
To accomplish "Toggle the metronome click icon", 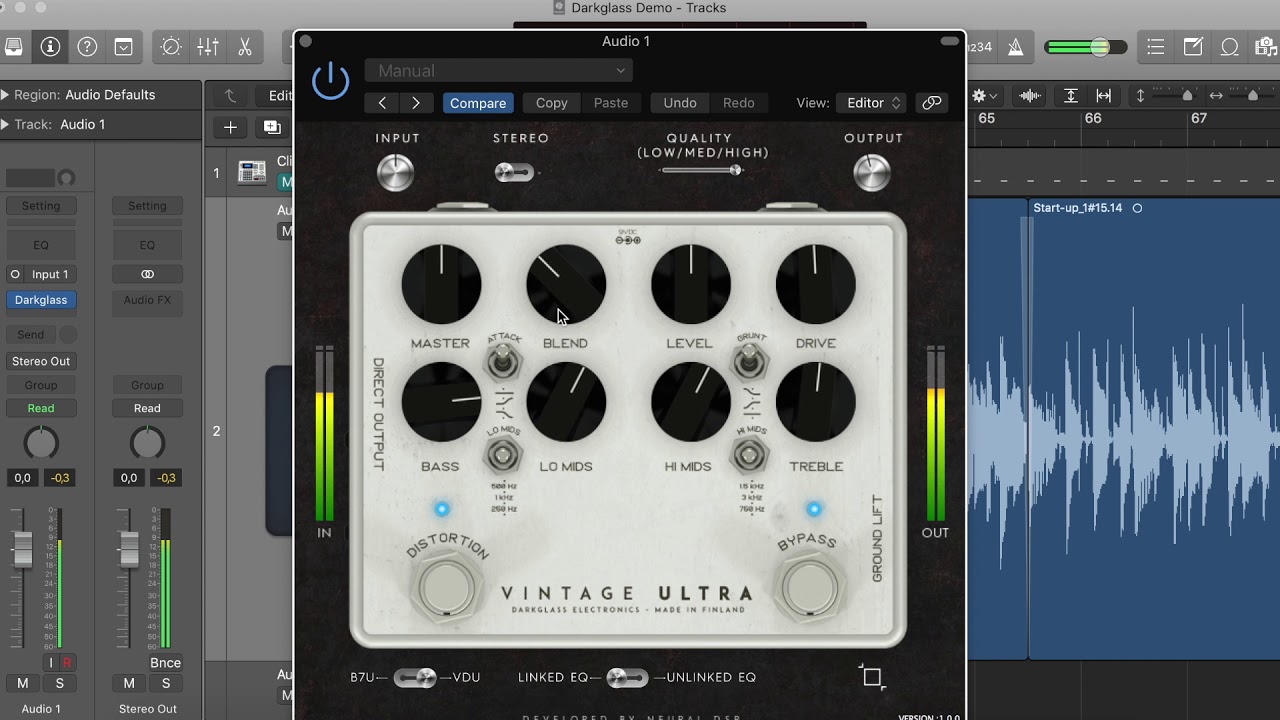I will click(1015, 47).
